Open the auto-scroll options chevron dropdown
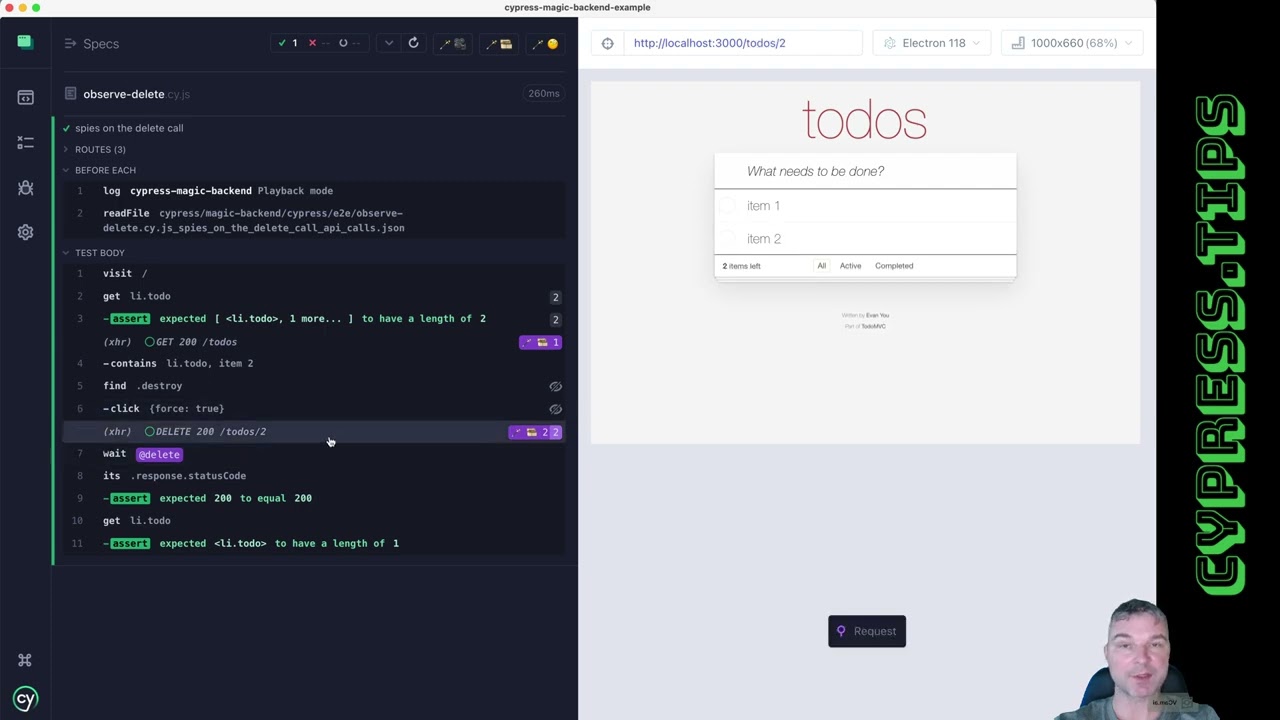Viewport: 1280px width, 720px height. [x=388, y=43]
